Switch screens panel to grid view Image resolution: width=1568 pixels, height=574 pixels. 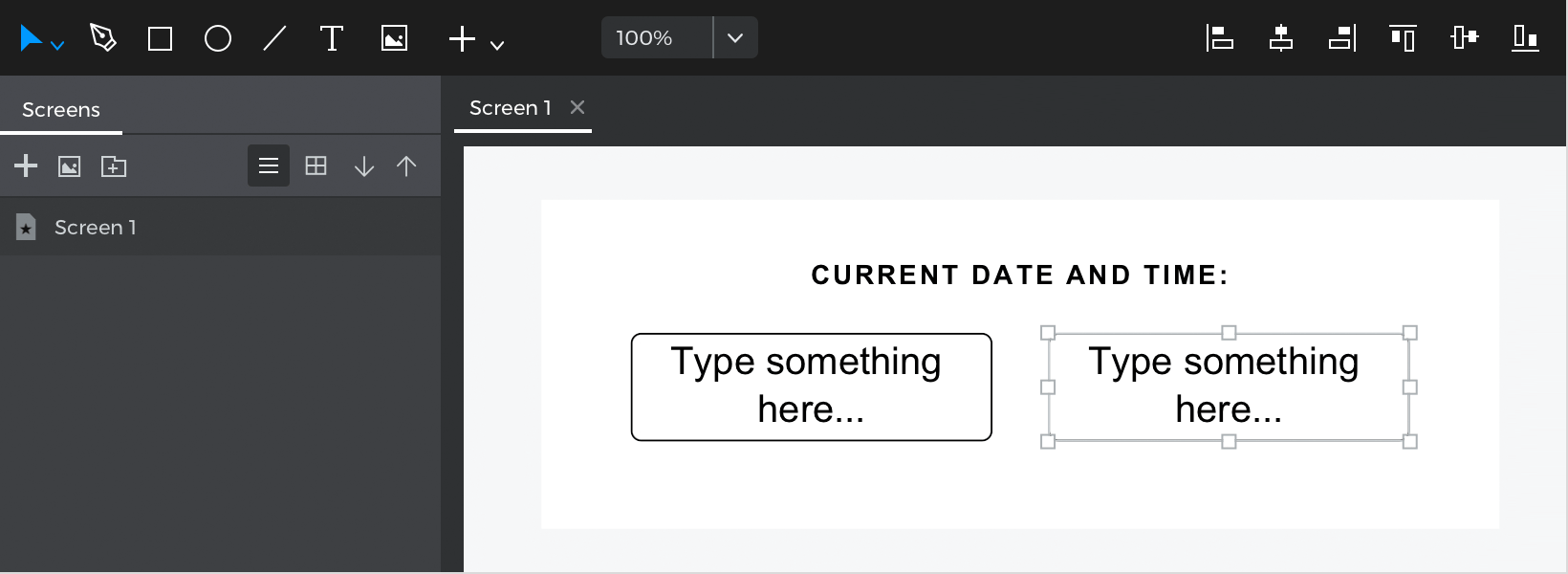coord(316,166)
